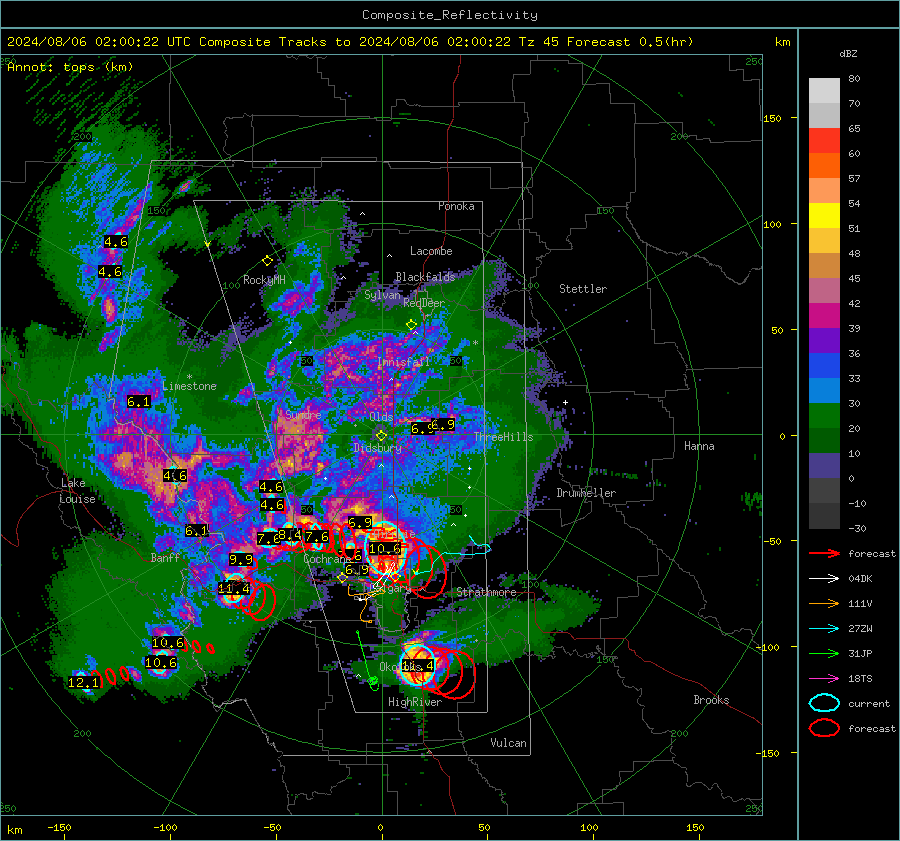This screenshot has width=900, height=841.
Task: Click the yellow diamond marker at Didsbury center
Action: (381, 436)
